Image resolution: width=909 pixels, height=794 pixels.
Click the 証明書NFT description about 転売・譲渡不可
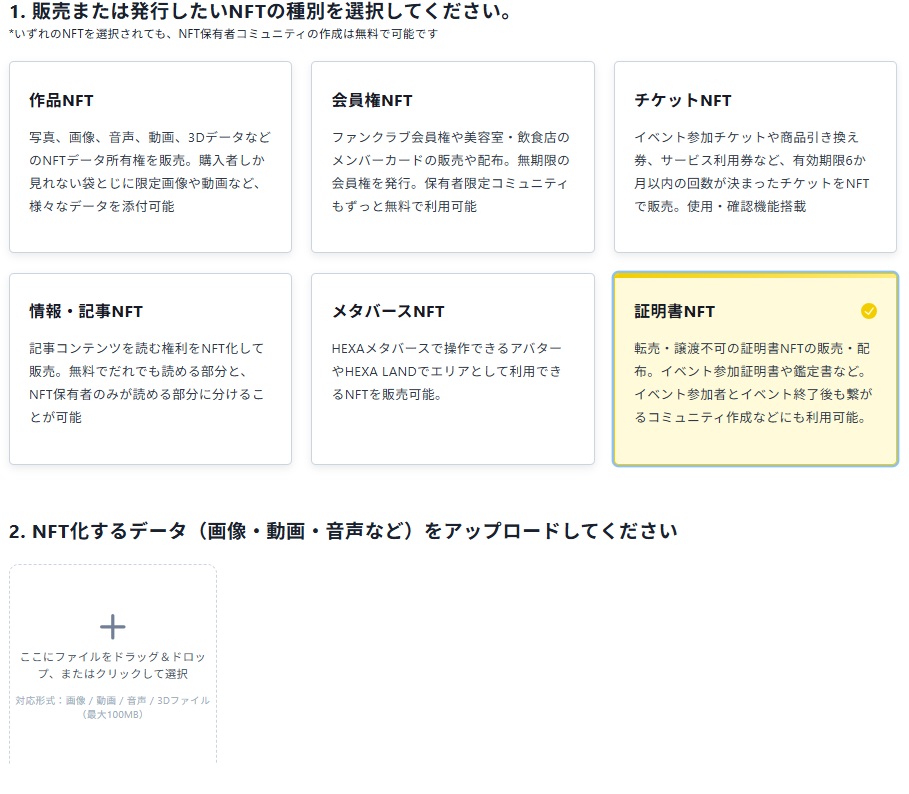coord(752,382)
